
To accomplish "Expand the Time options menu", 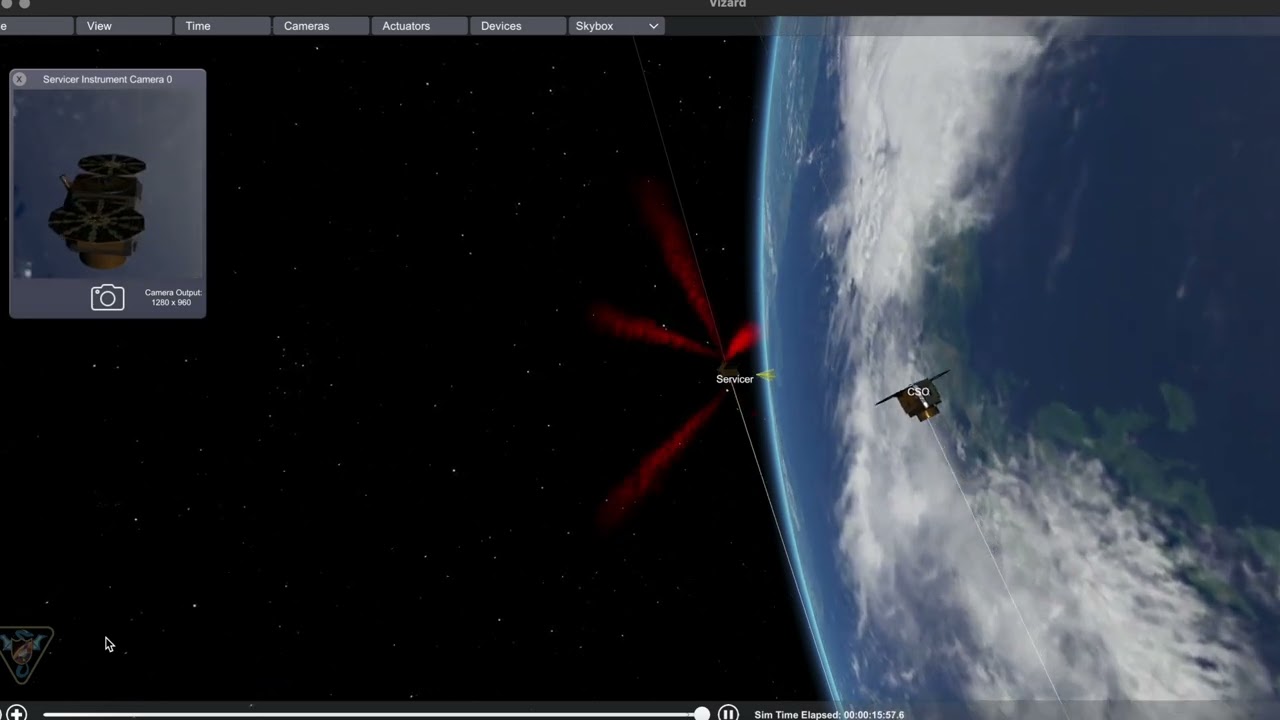I will click(x=197, y=26).
